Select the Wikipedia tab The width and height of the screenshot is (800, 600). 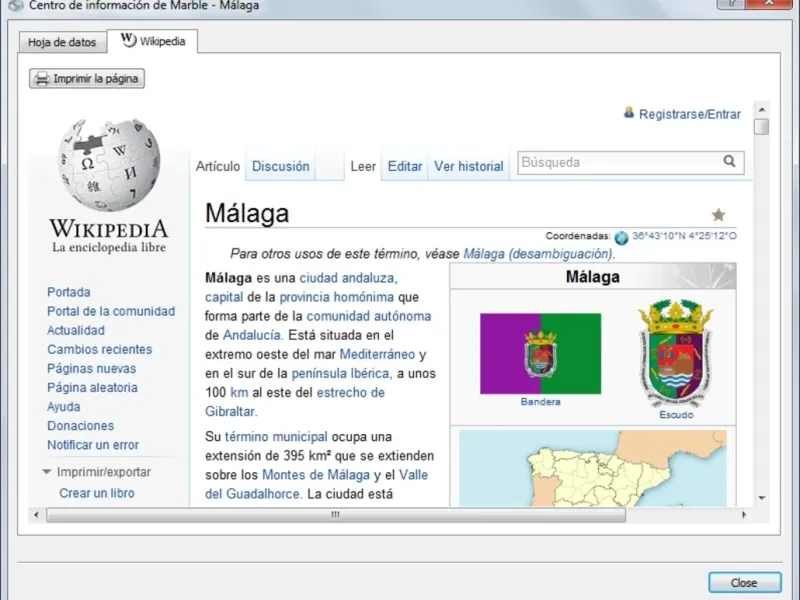coord(153,41)
